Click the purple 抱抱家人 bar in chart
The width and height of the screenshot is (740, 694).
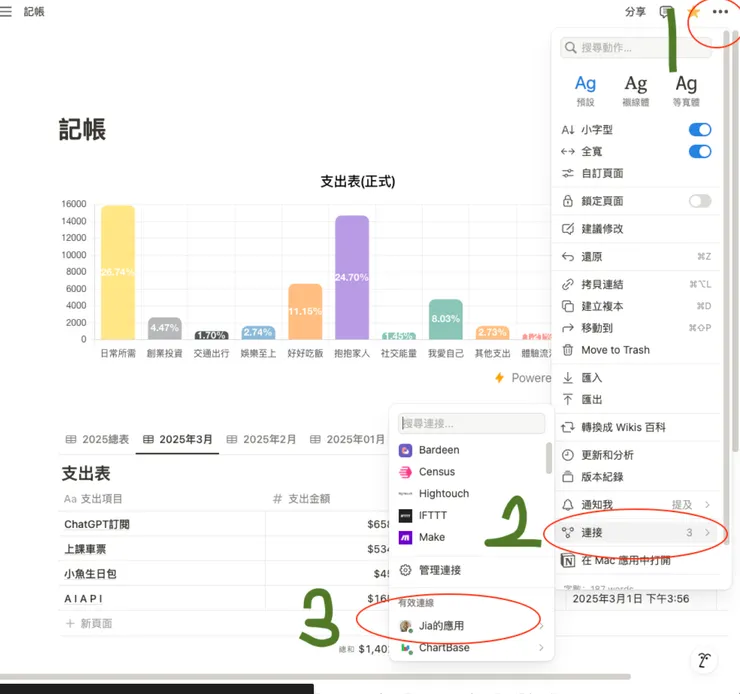coord(352,277)
